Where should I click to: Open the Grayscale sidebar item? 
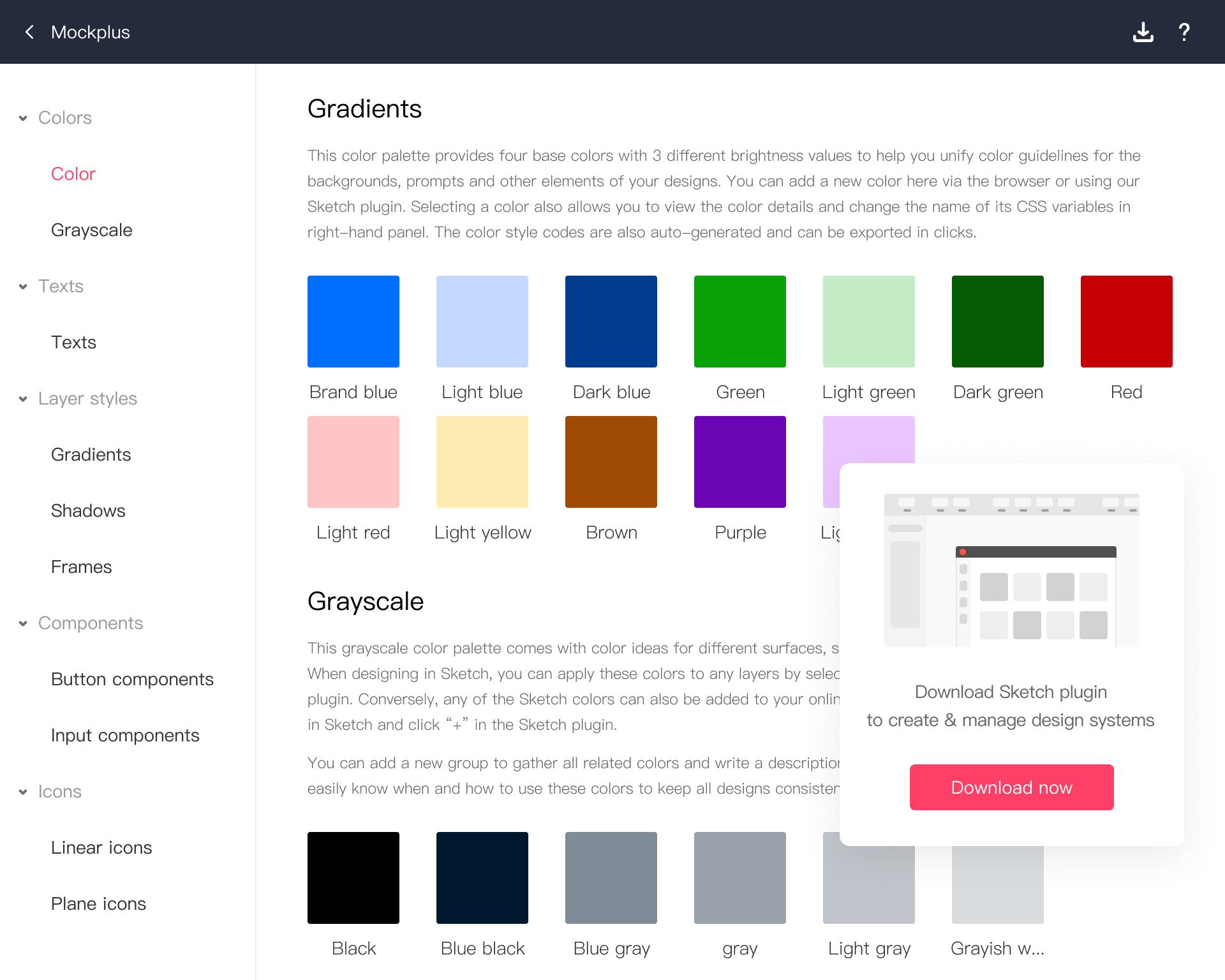click(x=91, y=230)
